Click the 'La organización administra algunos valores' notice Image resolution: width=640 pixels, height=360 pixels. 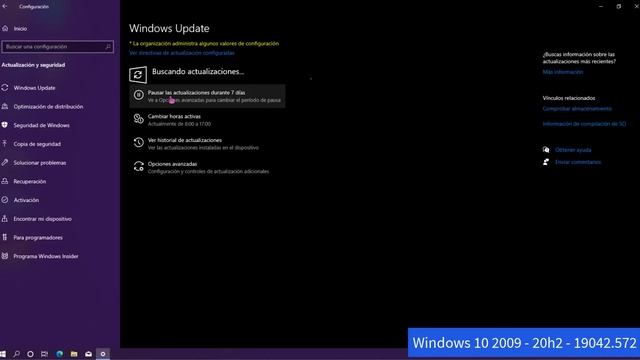point(204,43)
